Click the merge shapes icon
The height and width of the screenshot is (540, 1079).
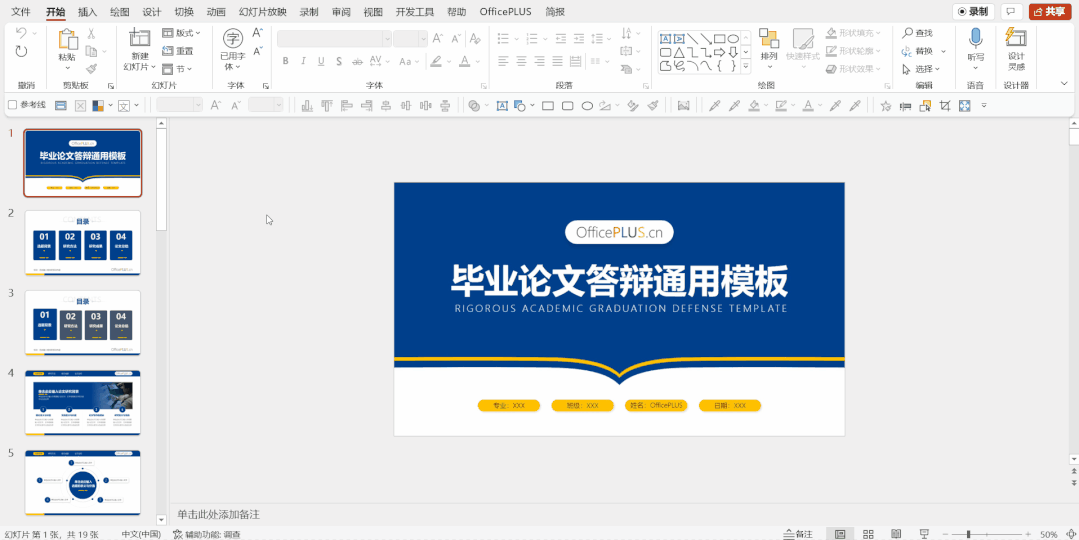(474, 105)
